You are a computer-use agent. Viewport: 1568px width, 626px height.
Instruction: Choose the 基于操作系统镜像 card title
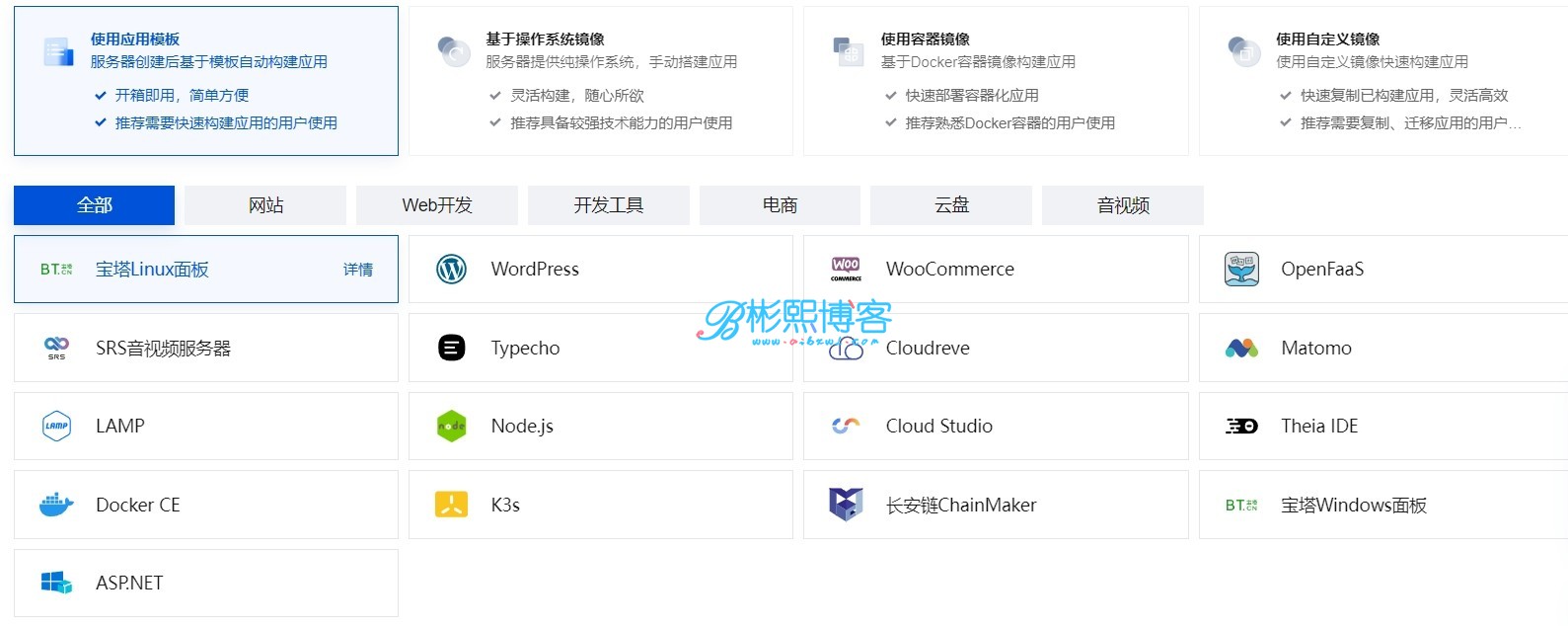[x=545, y=39]
